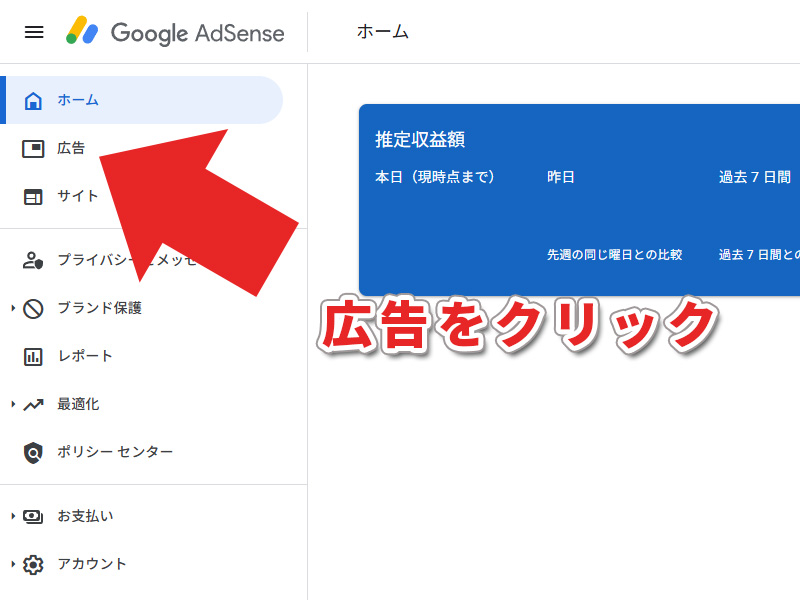Click the 過去７日間 earnings label

755,177
